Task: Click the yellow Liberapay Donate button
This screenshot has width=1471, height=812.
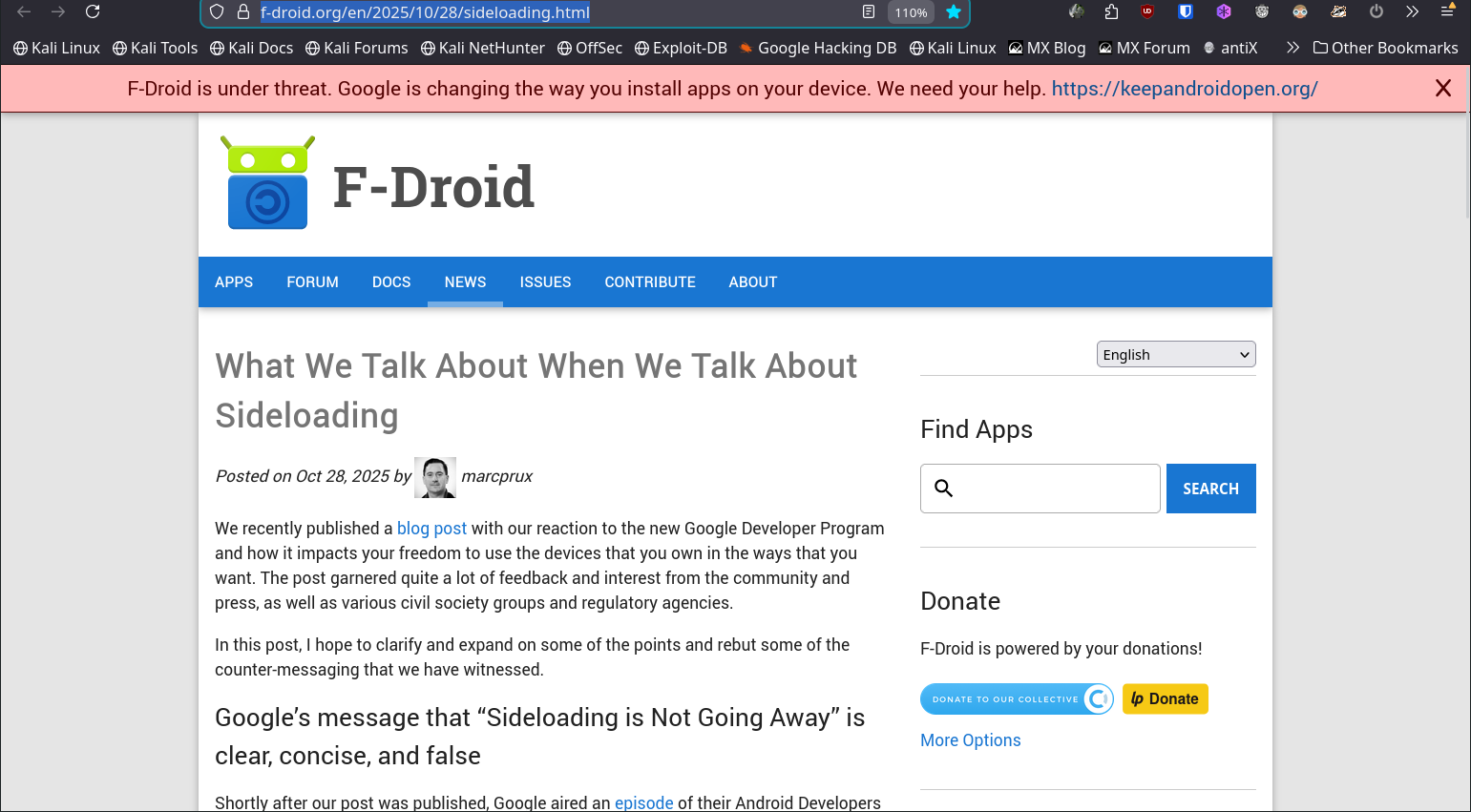Action: click(1165, 699)
